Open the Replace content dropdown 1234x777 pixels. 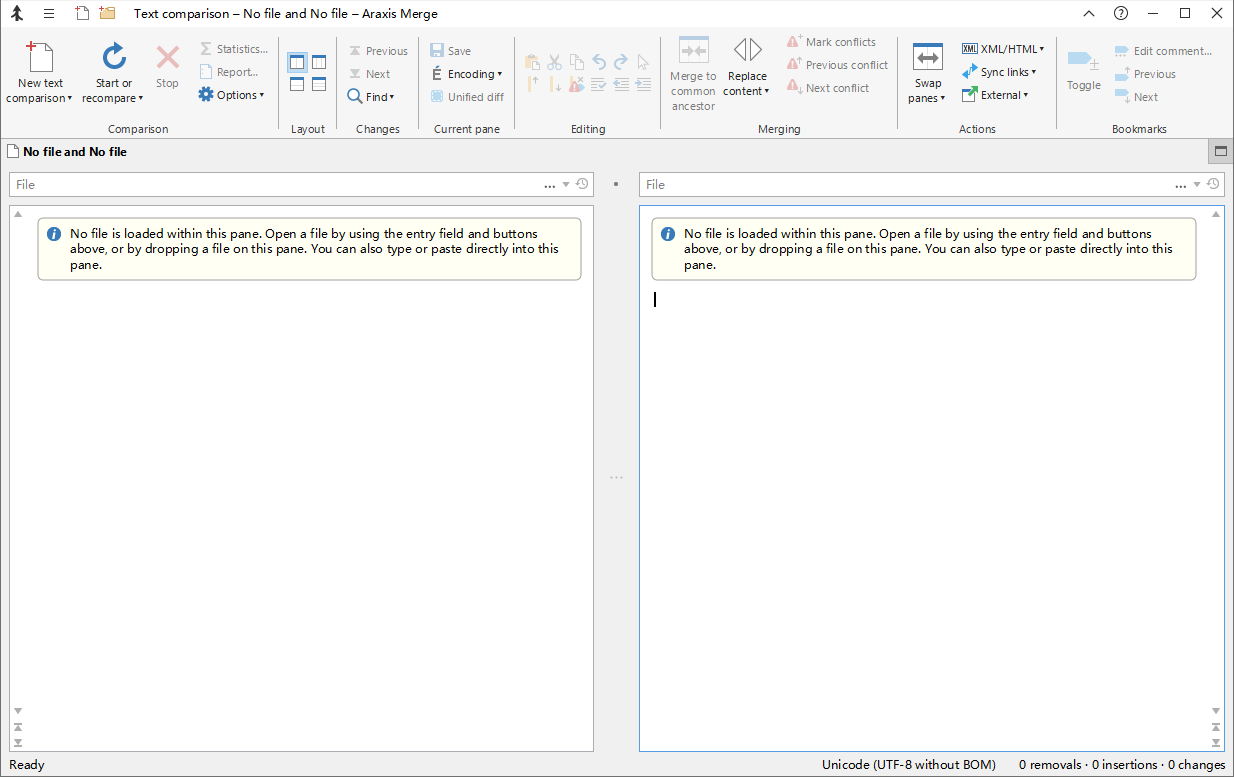(747, 68)
